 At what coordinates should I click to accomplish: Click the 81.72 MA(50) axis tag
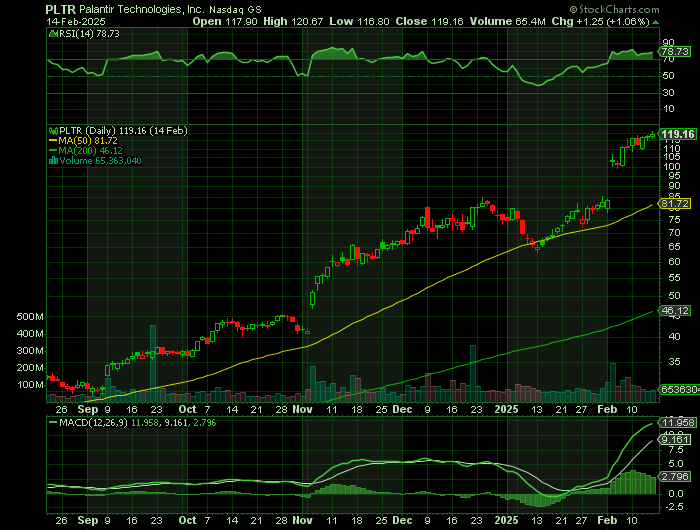click(x=675, y=204)
